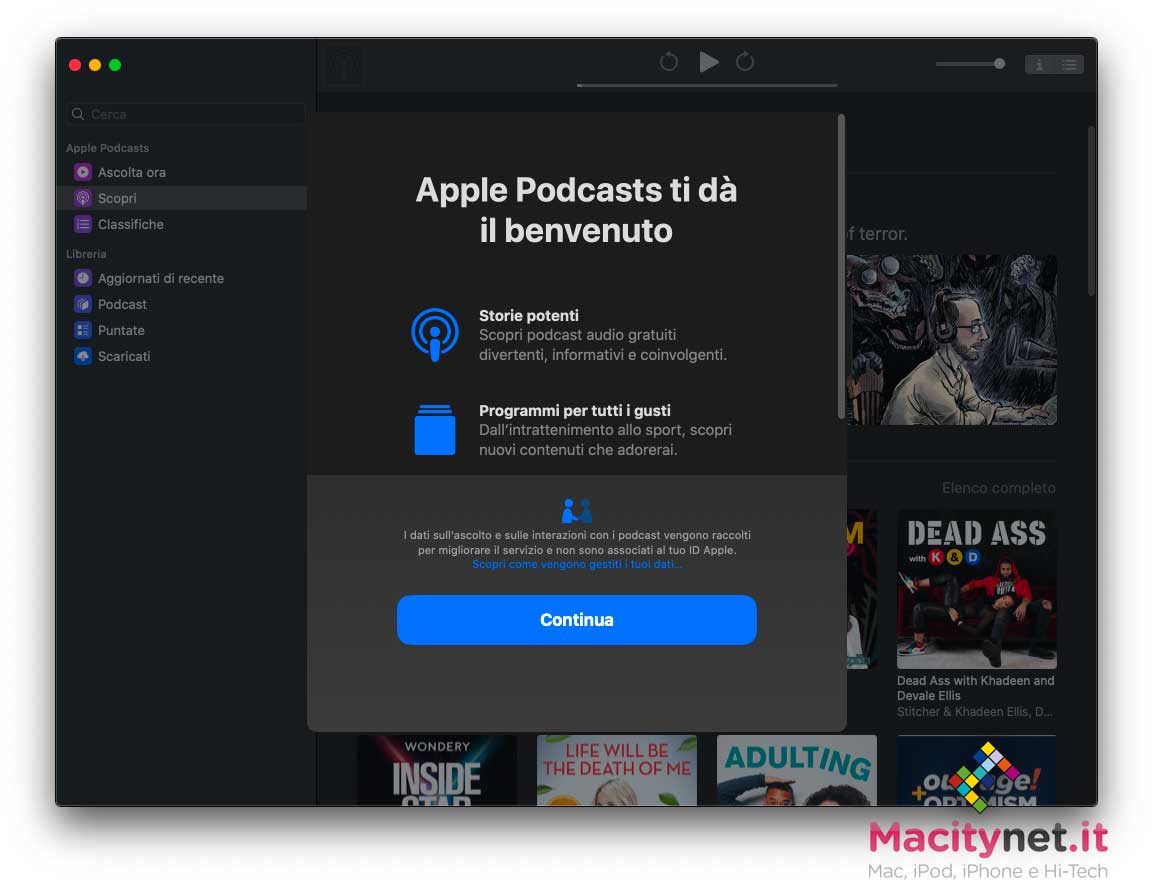Click the Programmi per tutti i gusti icon
The width and height of the screenshot is (1153, 880).
tap(435, 429)
